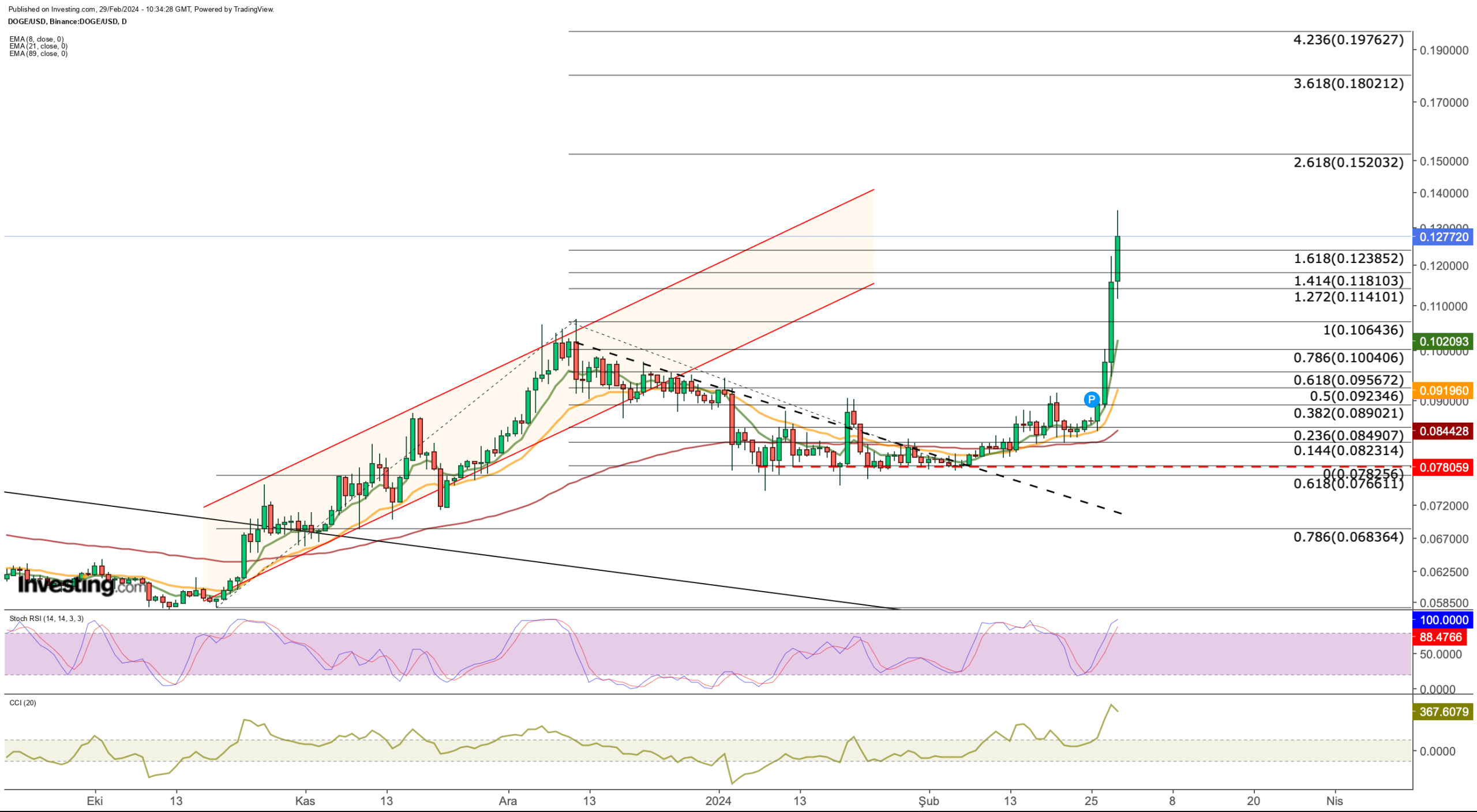
Task: Click the DOGE/USD symbol title
Action: tap(68, 21)
